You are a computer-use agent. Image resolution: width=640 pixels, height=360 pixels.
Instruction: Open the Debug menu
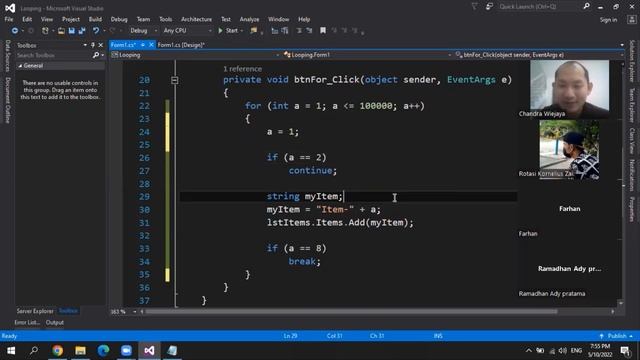tap(119, 19)
